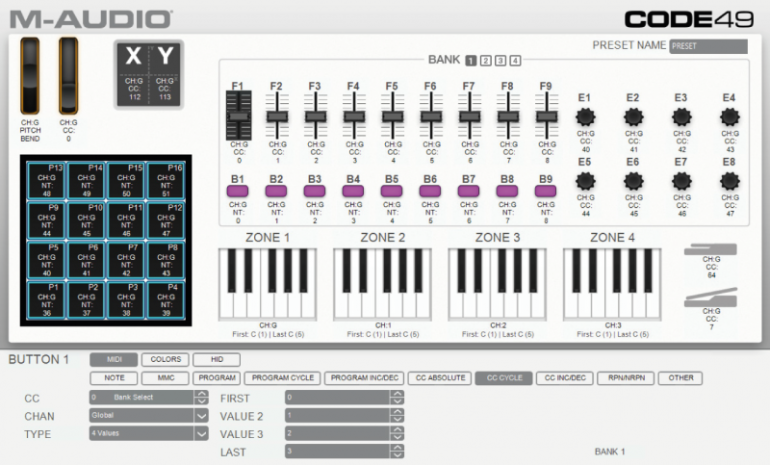Select the Zone 2 keyboard
Screen dimensions: 770x465
point(383,284)
